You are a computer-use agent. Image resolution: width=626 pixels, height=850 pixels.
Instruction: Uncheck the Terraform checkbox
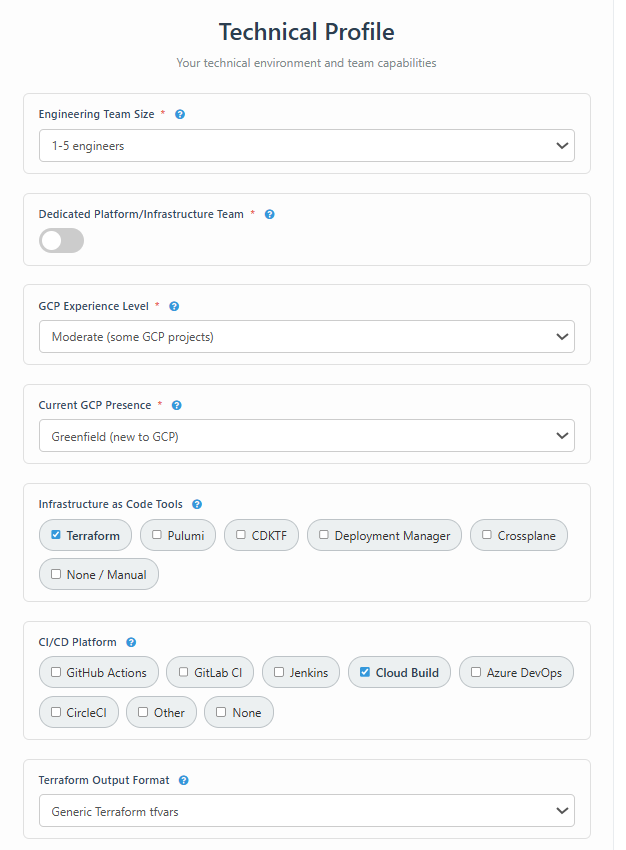pos(56,535)
